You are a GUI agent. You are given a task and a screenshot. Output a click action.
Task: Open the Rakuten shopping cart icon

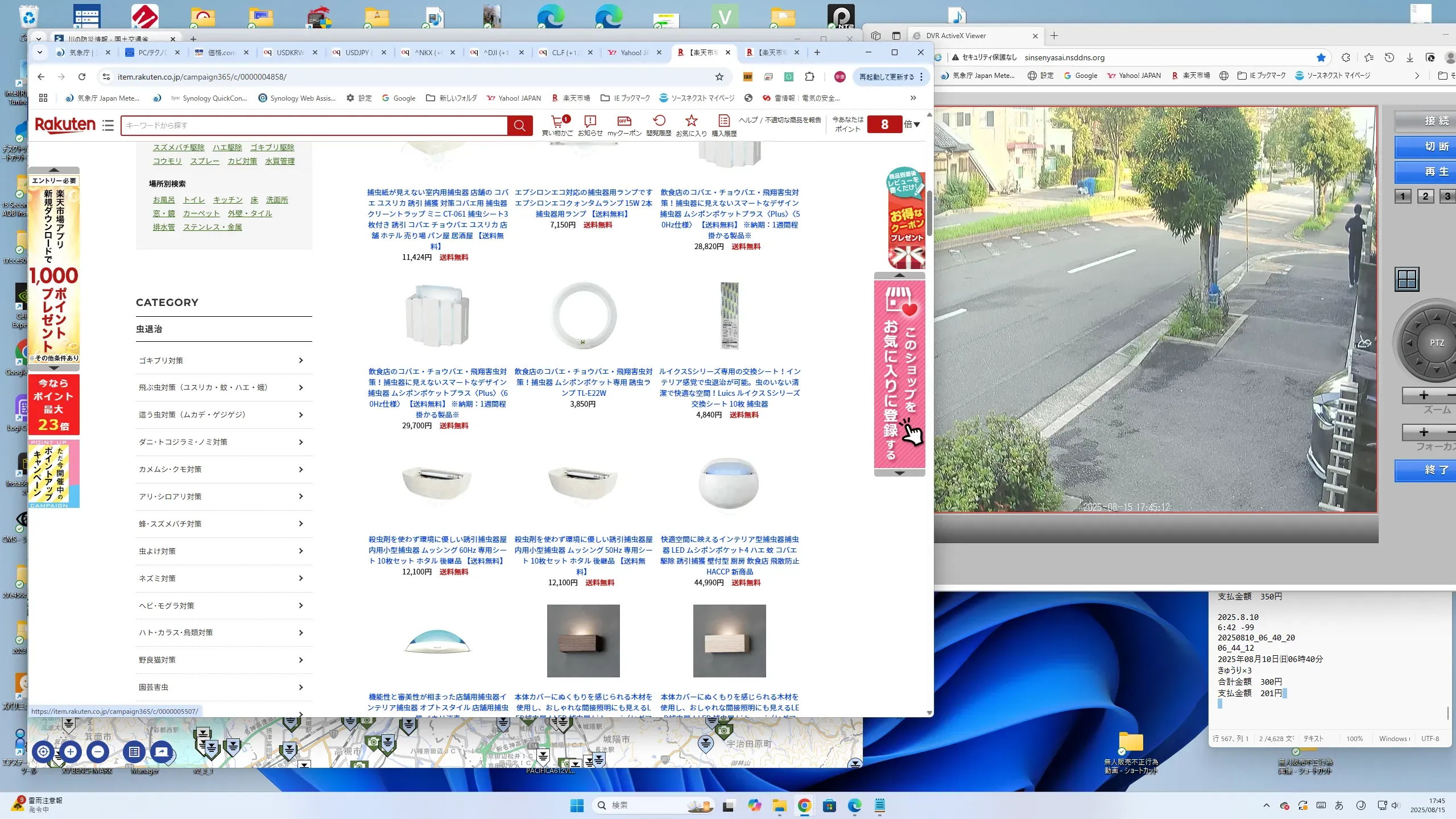[x=557, y=121]
